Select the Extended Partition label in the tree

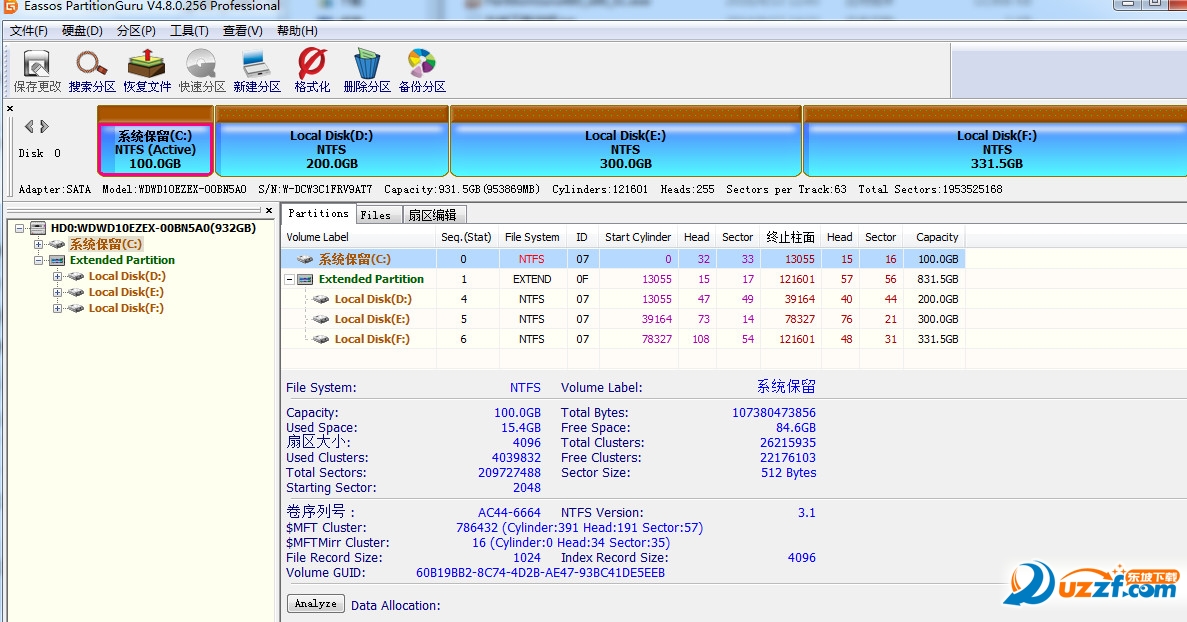tap(122, 260)
